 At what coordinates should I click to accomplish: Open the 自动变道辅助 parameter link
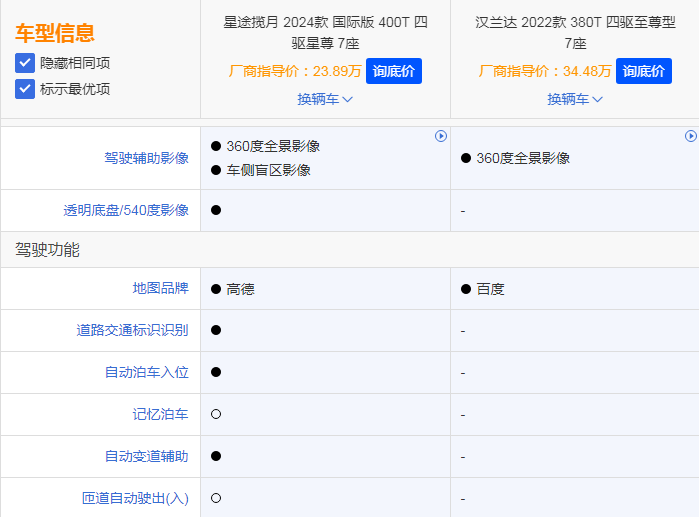tap(146, 456)
